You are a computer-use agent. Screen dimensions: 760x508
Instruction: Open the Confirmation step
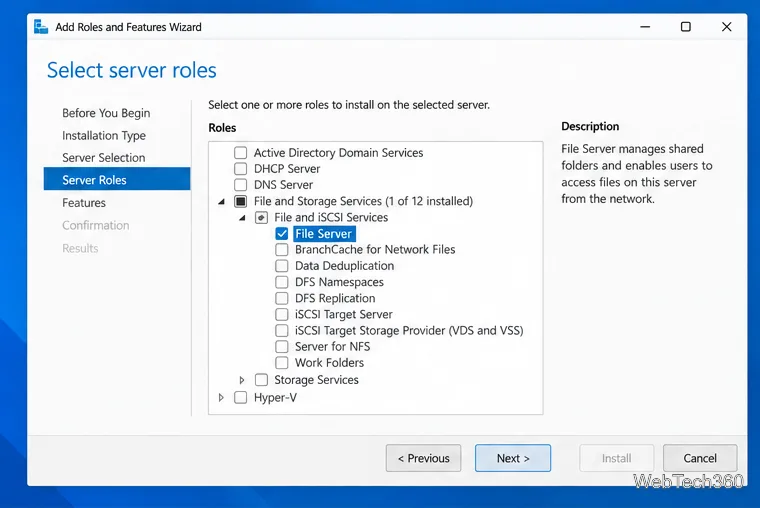click(95, 225)
